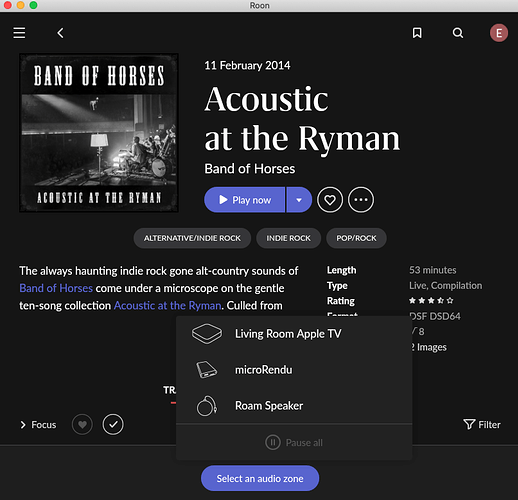The width and height of the screenshot is (518, 500).
Task: Open the Play now dropdown arrow
Action: click(x=299, y=200)
